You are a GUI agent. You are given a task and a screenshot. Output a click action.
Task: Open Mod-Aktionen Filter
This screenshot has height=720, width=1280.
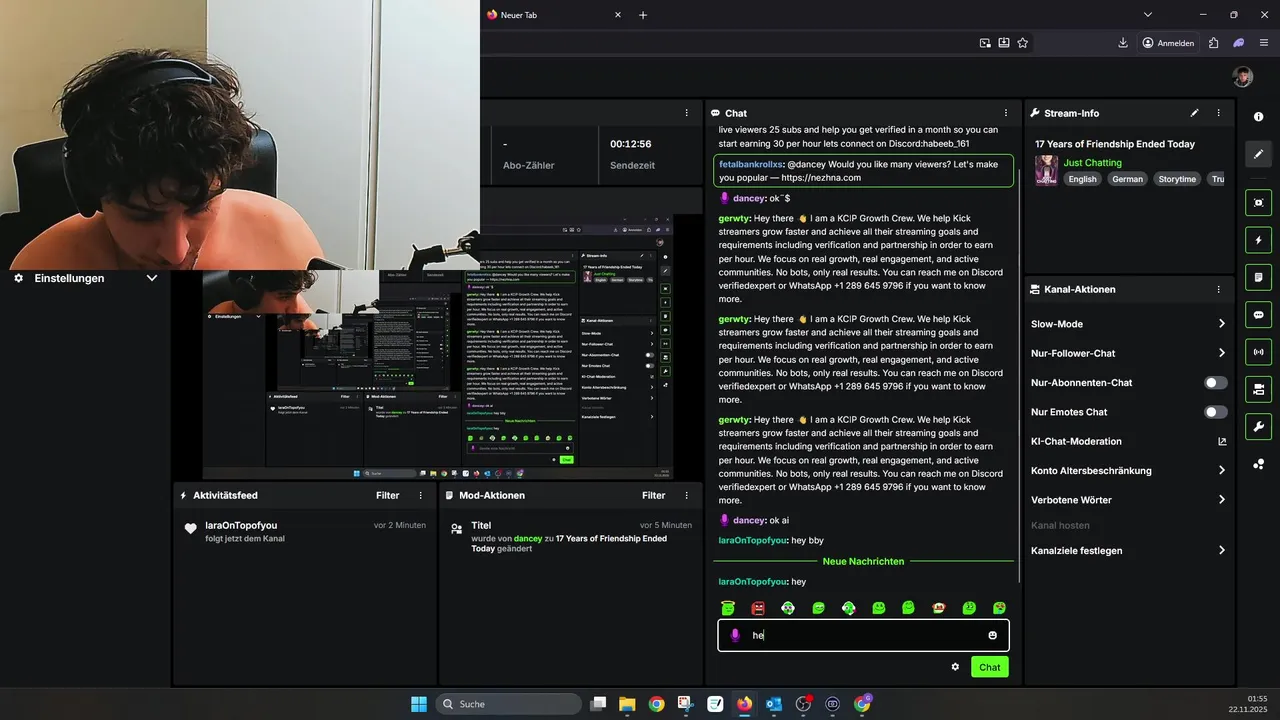(654, 495)
